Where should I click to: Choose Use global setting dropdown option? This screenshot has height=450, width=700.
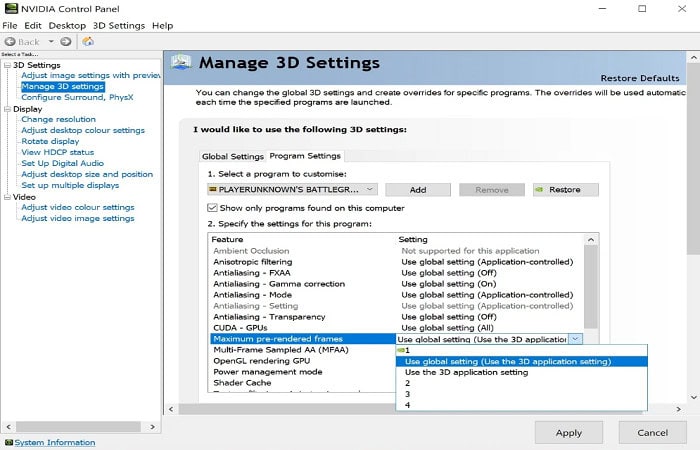[521, 362]
